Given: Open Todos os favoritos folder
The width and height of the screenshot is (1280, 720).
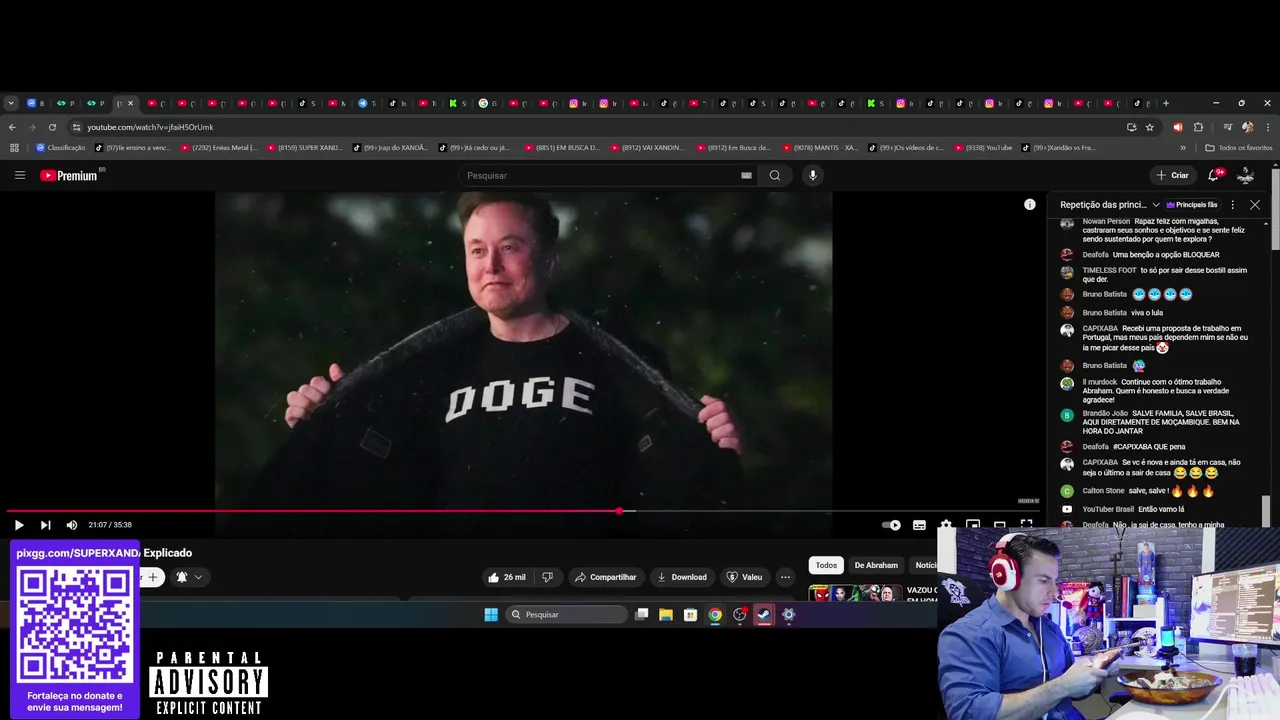Looking at the screenshot, I should coord(1239,148).
